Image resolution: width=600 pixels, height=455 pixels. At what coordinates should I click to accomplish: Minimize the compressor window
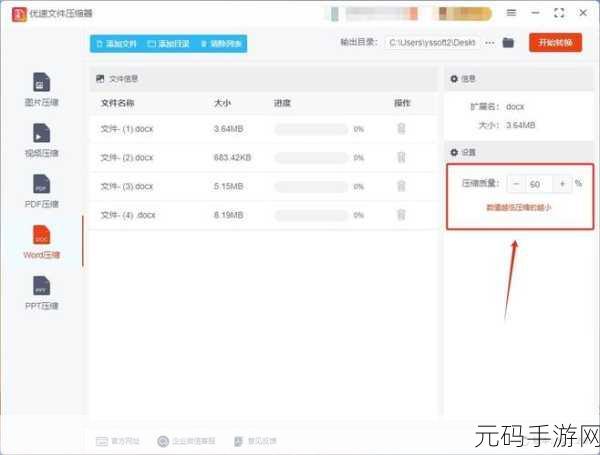(535, 13)
